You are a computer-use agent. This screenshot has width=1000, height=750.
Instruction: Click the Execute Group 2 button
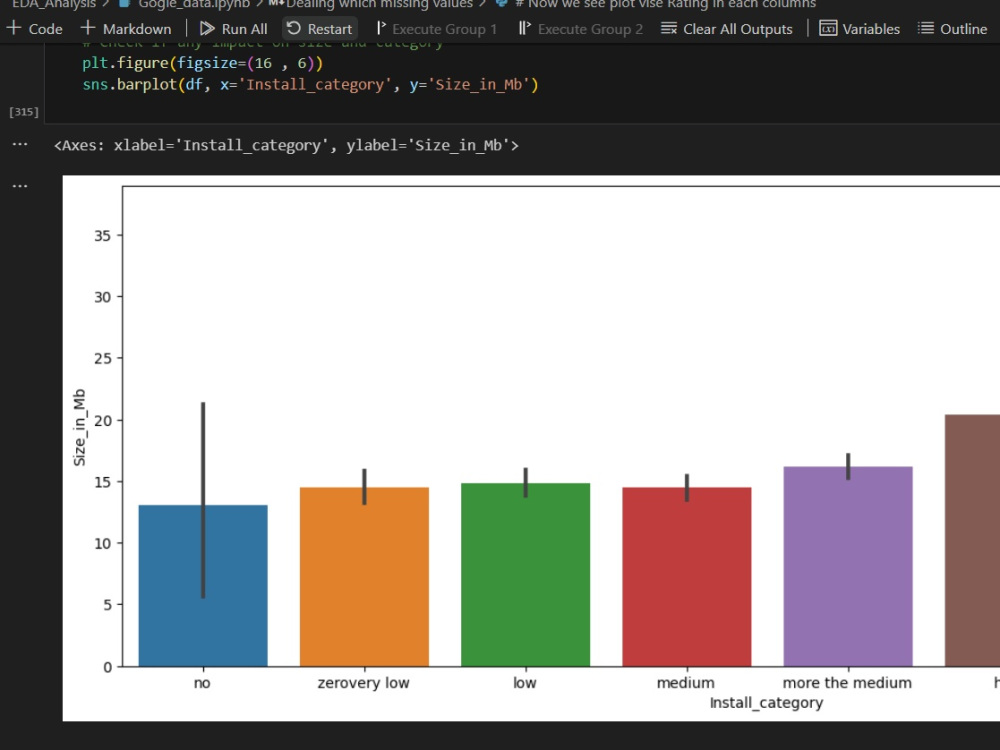580,28
